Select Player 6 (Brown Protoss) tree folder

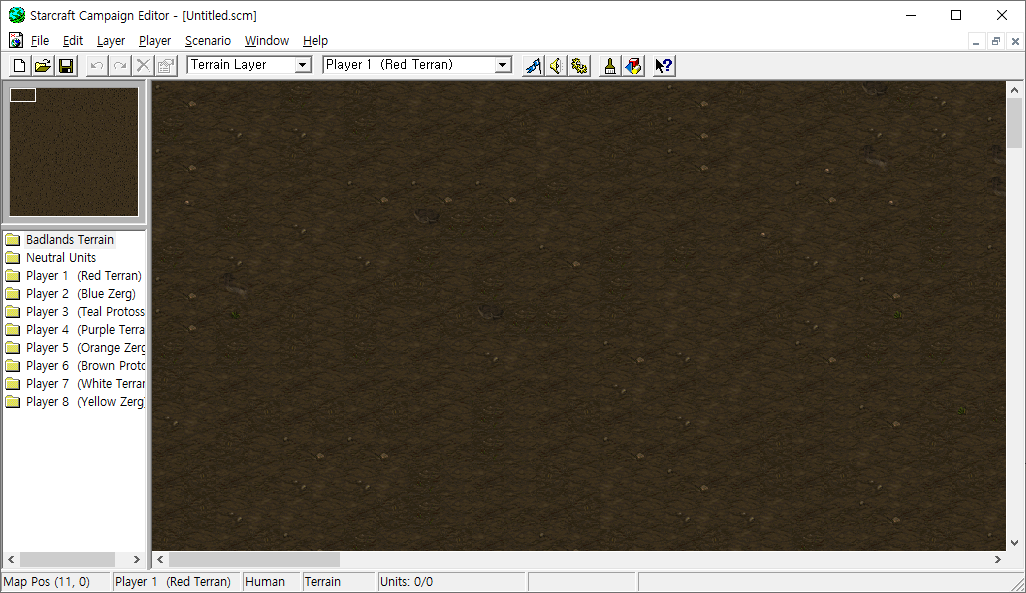tap(75, 366)
